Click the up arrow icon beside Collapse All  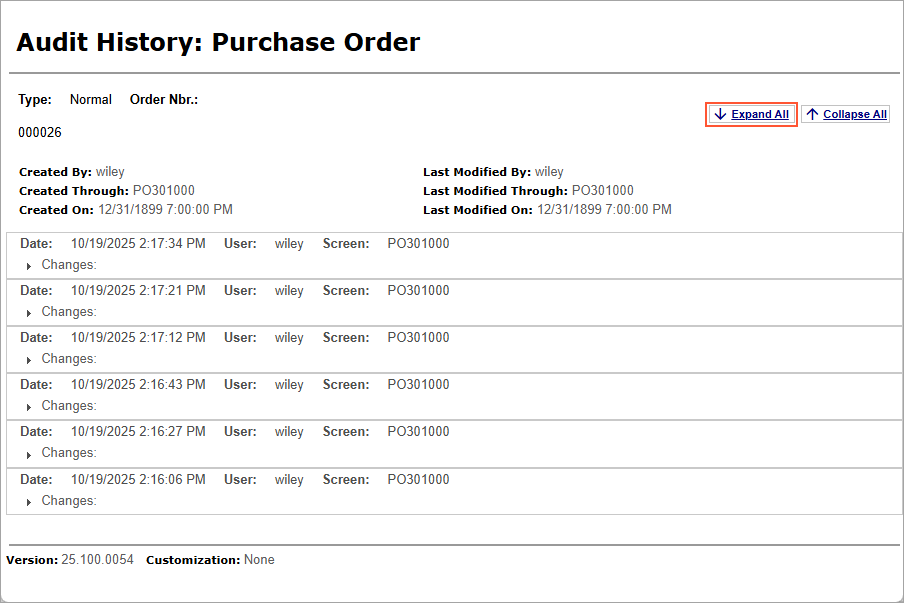812,115
